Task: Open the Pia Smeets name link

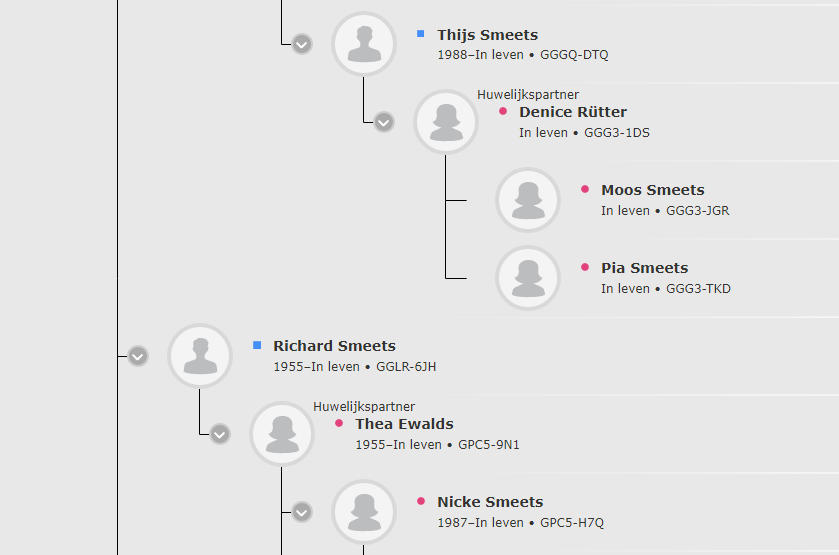Action: pos(644,268)
